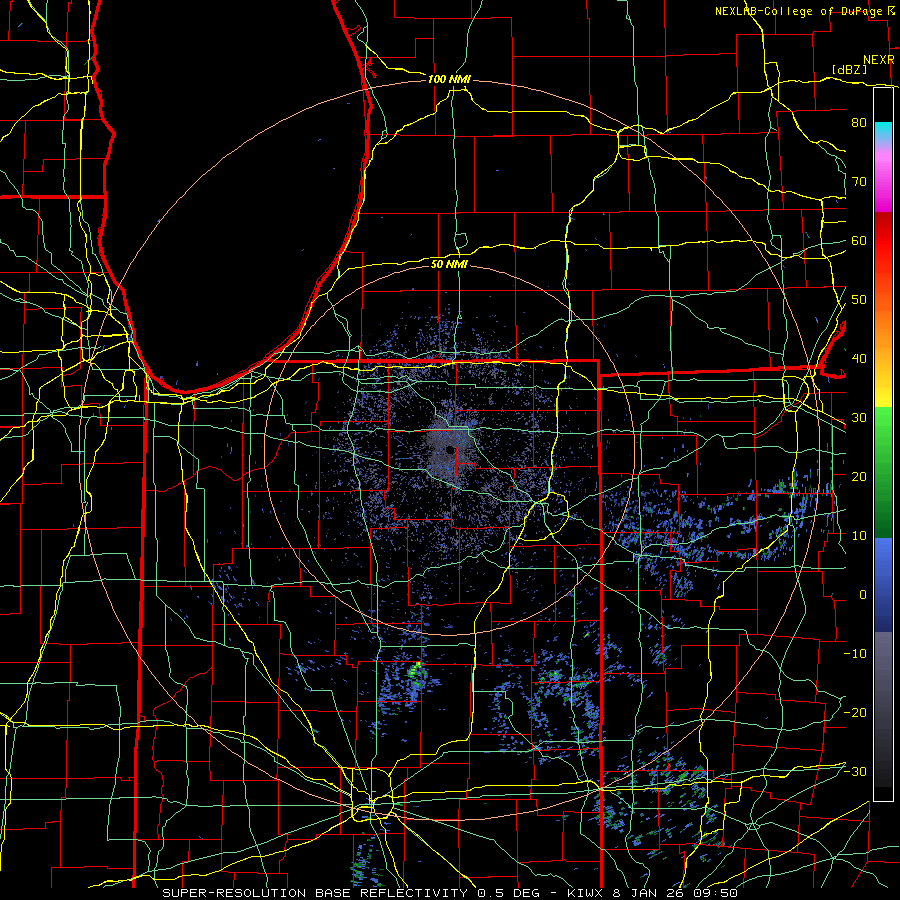Select the 80 value on dBZ scale
Image resolution: width=900 pixels, height=900 pixels.
[x=859, y=123]
